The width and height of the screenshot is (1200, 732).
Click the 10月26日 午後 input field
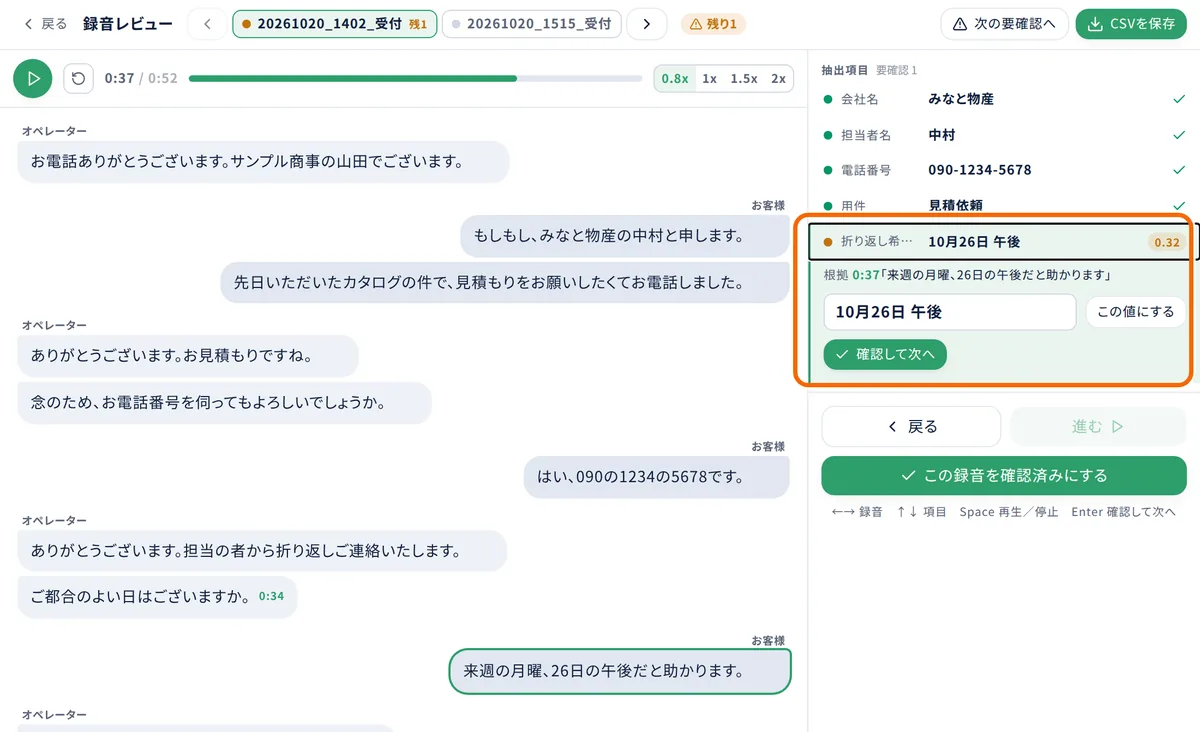950,312
